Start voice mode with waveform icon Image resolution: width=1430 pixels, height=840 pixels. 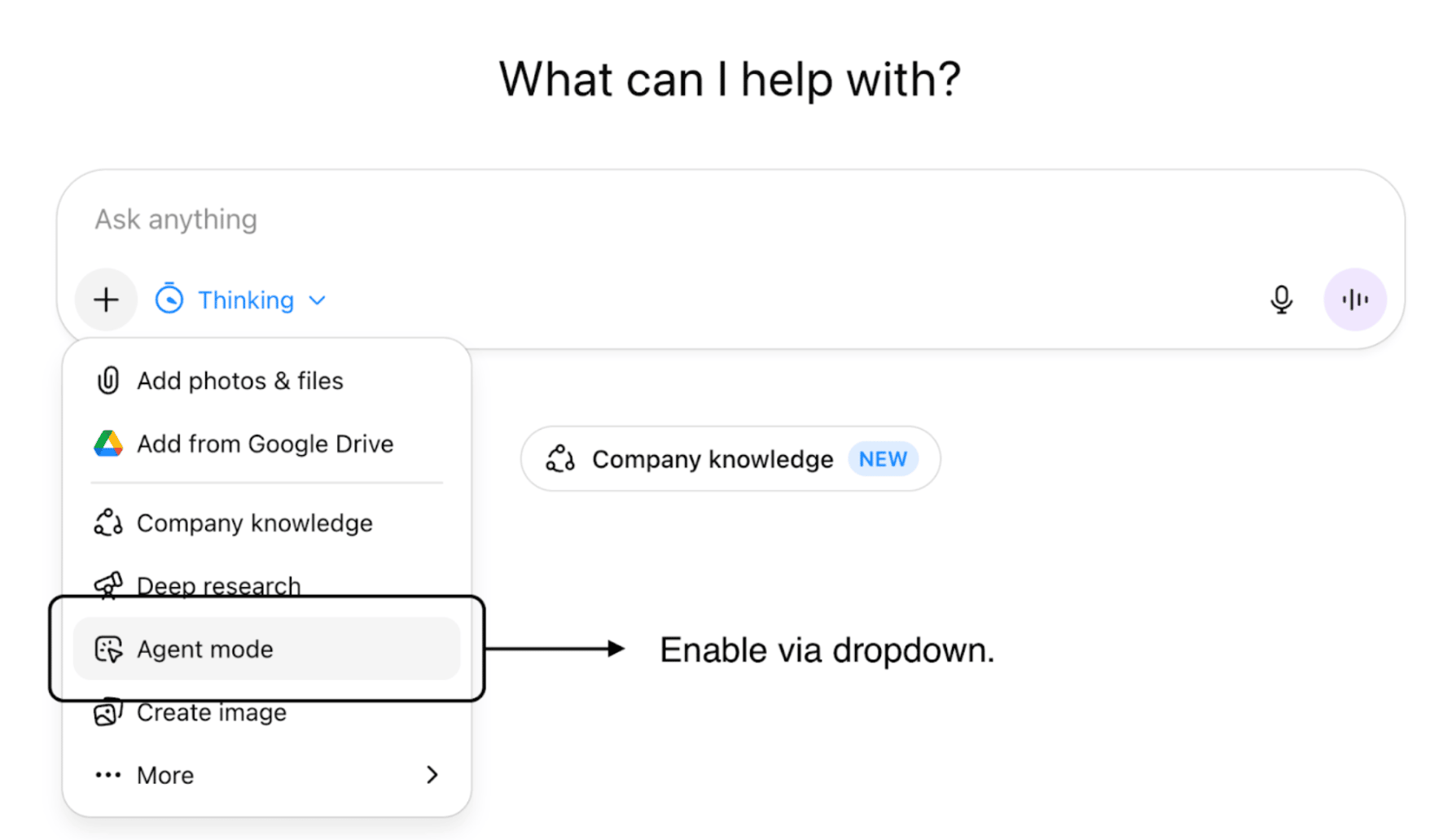(1354, 300)
